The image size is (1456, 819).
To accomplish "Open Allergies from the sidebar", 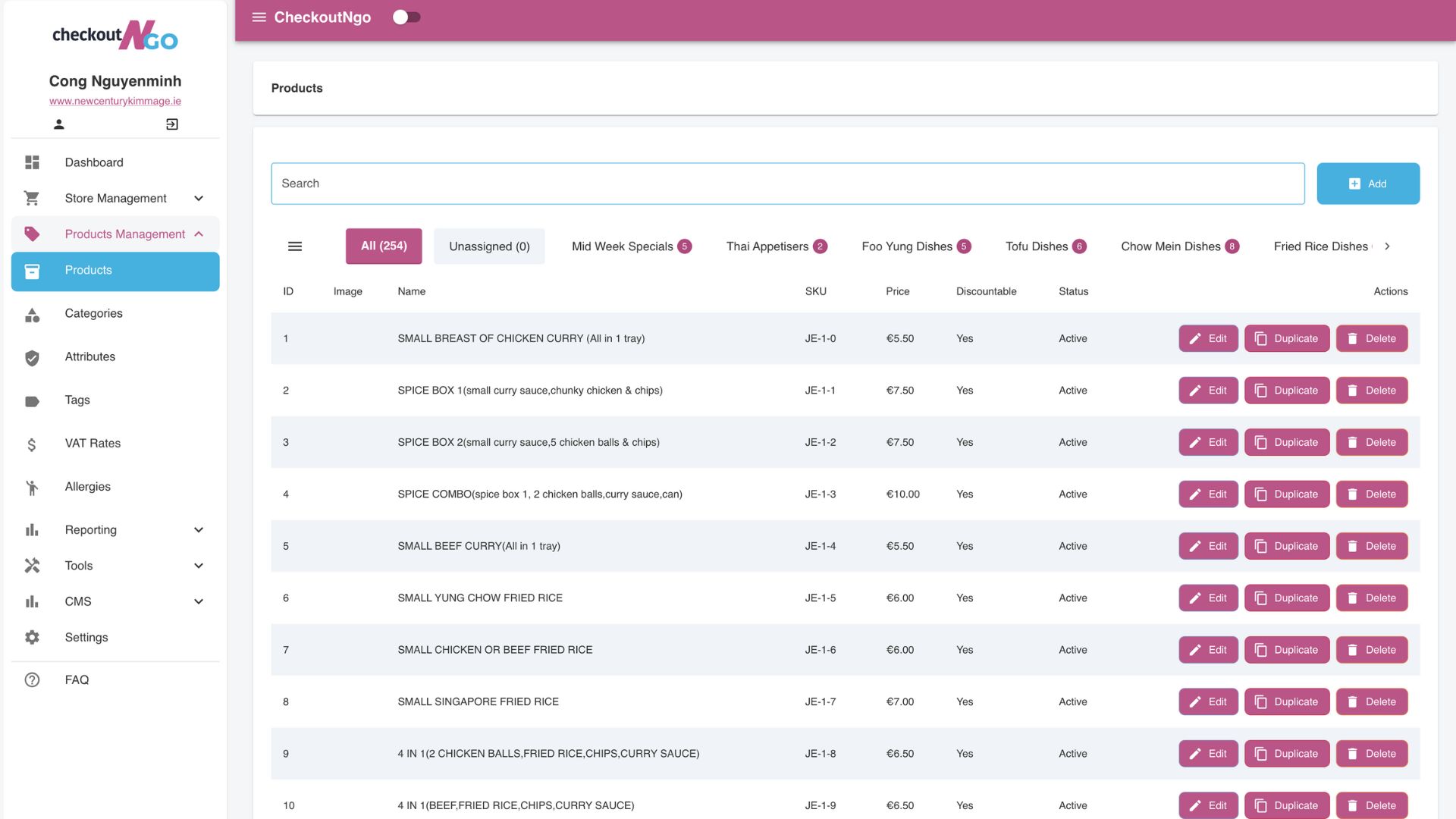I will pyautogui.click(x=87, y=487).
